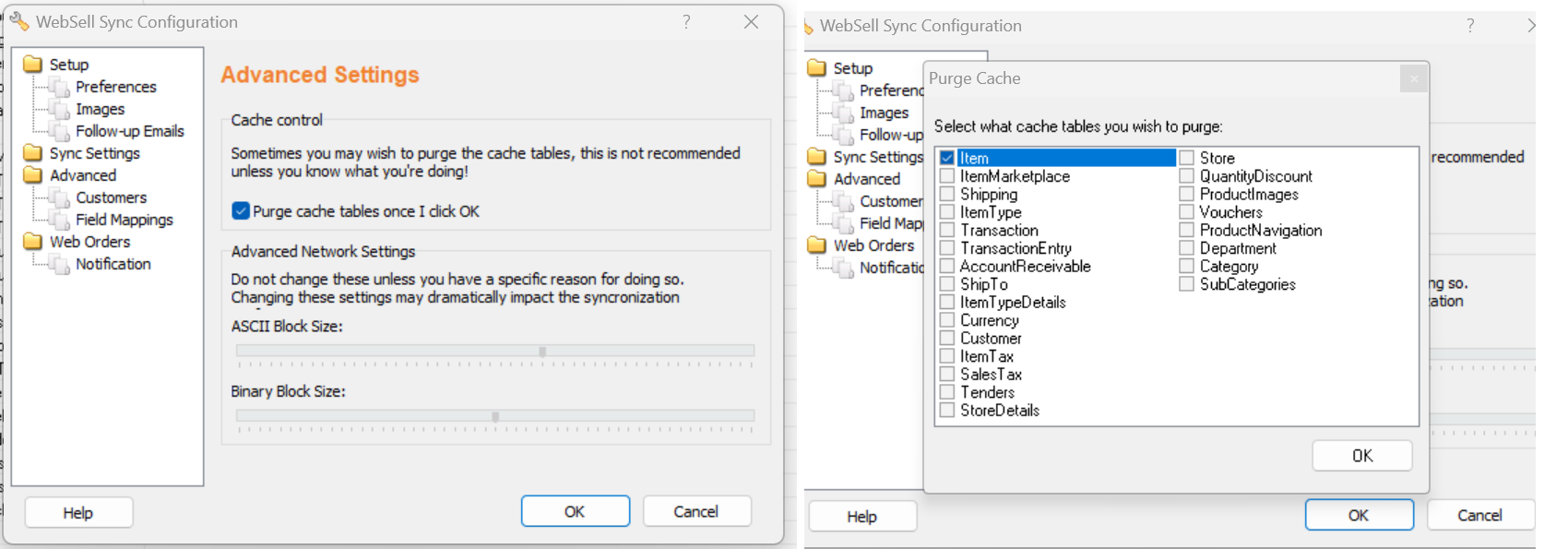Click the Notification page icon in left window

[61, 265]
